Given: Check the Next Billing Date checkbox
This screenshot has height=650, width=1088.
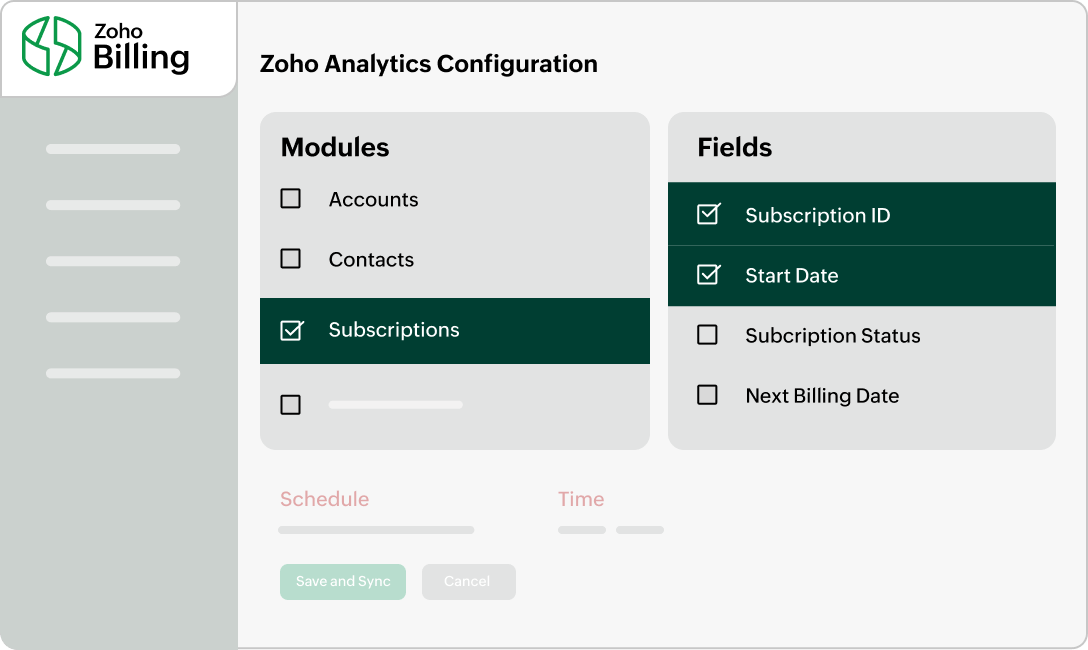Looking at the screenshot, I should click(707, 395).
